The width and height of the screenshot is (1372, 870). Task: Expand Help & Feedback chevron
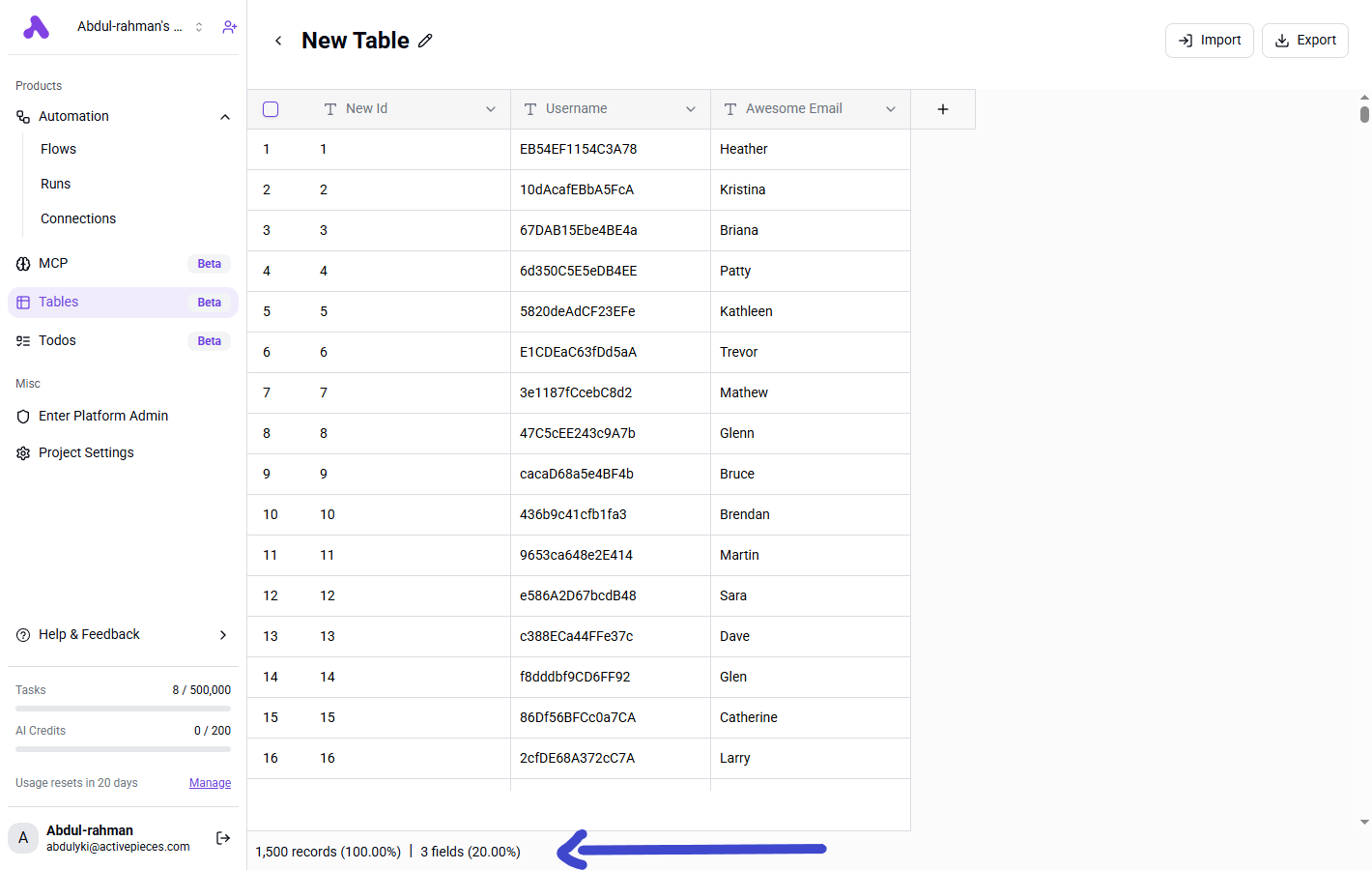pos(223,635)
